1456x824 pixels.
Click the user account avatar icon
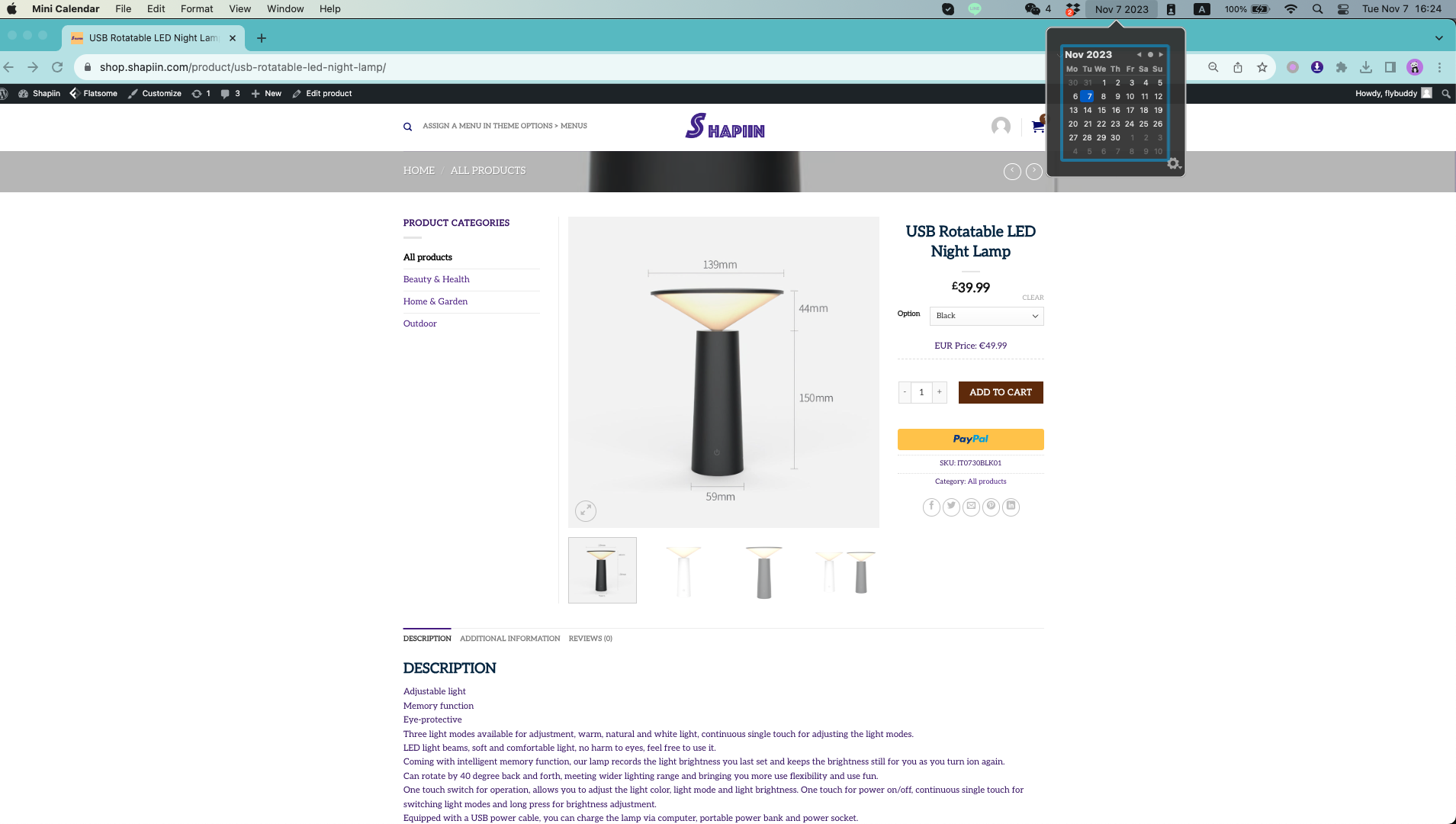1001,127
